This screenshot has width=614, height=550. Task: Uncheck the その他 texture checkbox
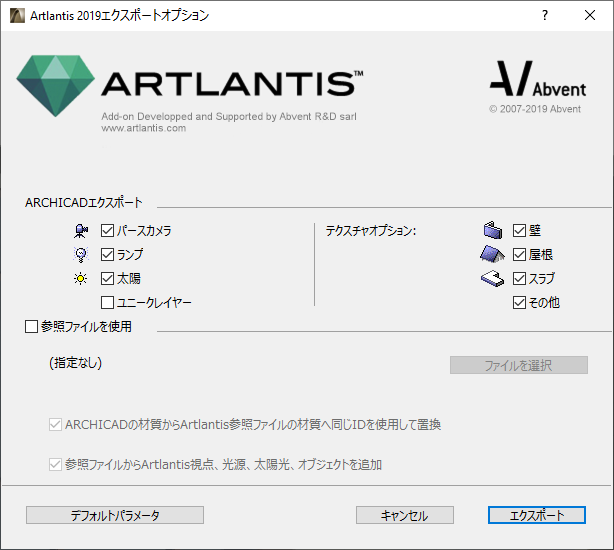point(519,302)
